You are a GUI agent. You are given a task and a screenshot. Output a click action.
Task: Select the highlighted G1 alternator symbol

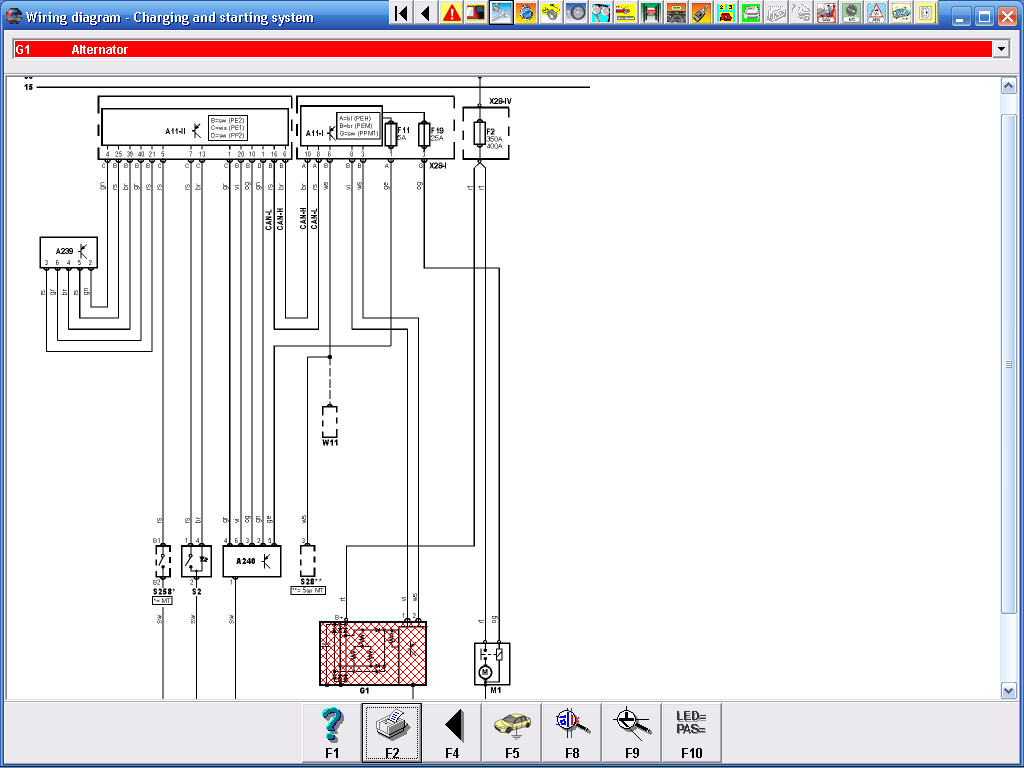click(x=373, y=653)
